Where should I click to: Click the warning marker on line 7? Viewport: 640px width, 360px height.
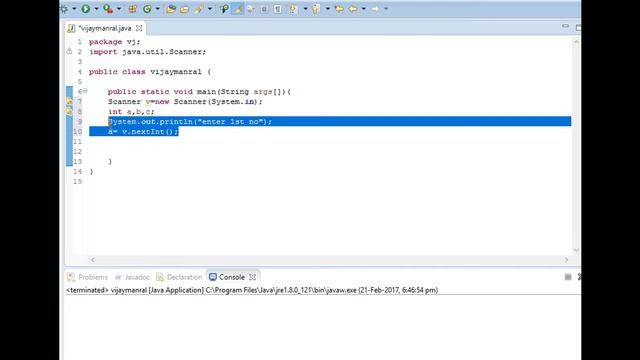(x=69, y=101)
